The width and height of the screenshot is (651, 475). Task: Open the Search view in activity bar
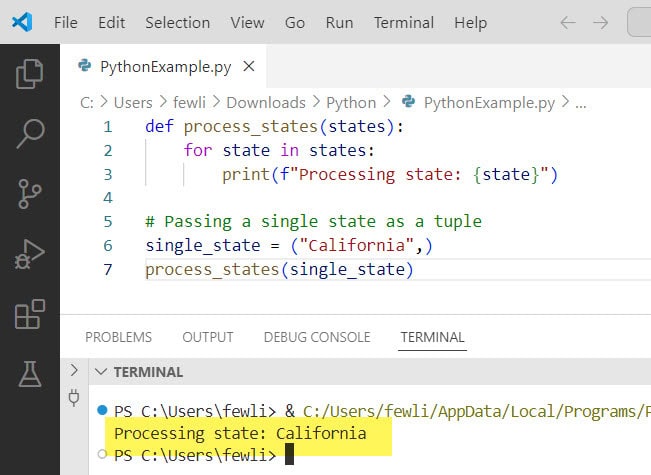click(30, 134)
